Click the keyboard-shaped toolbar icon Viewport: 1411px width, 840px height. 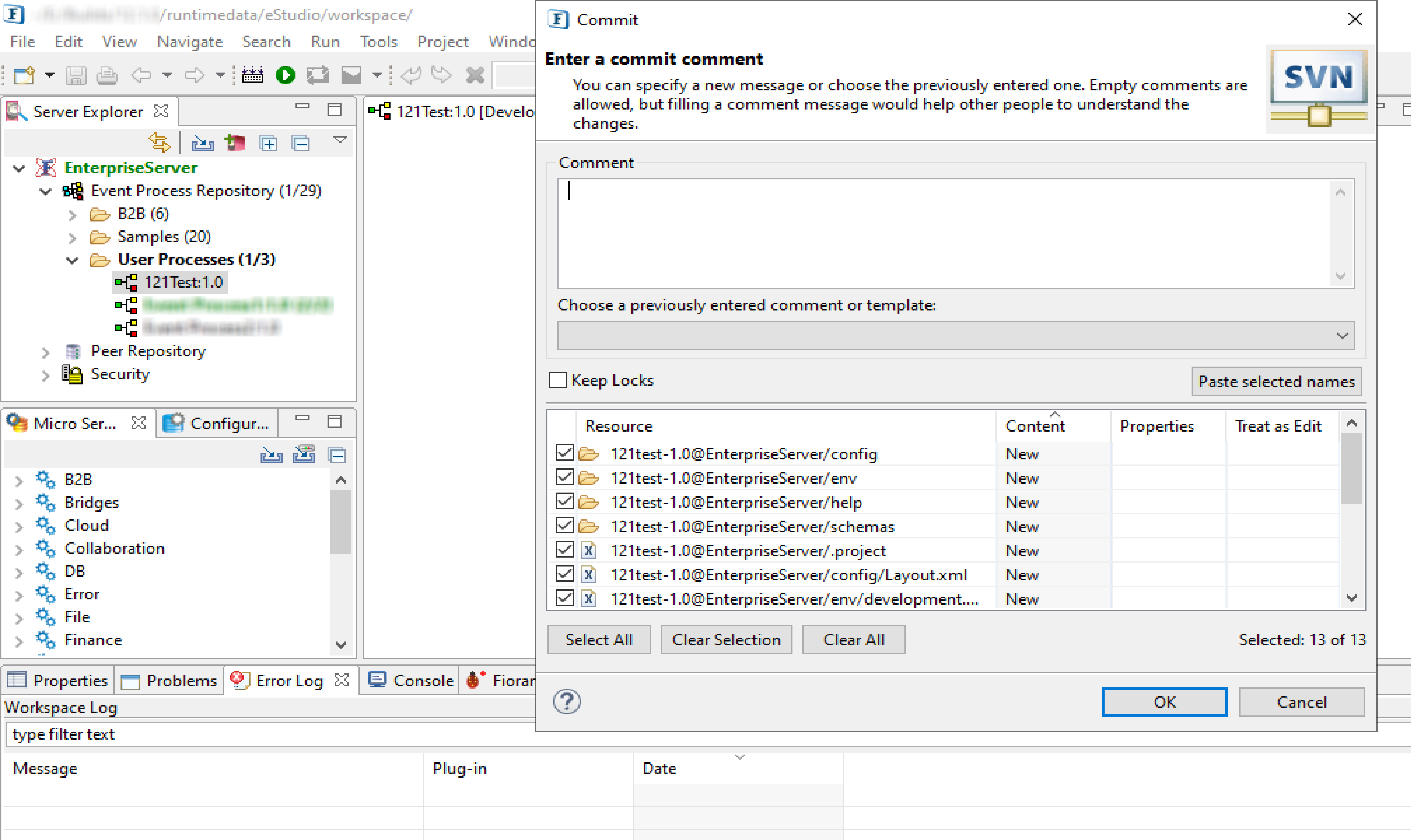252,75
